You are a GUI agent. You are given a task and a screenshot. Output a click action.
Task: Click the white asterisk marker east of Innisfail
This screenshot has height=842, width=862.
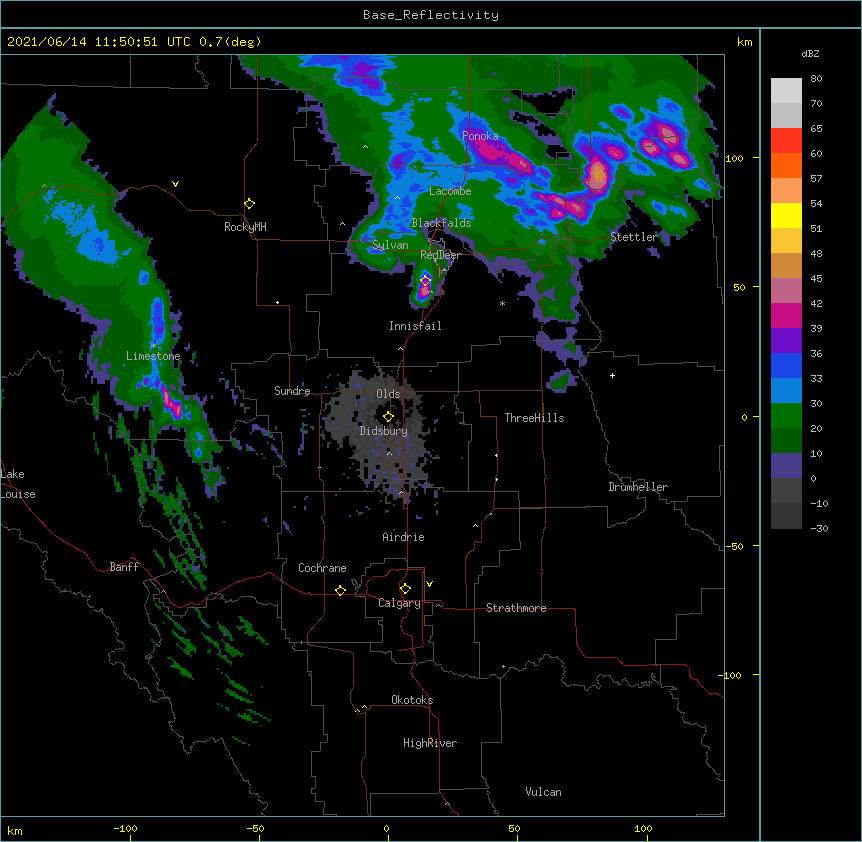coord(502,303)
